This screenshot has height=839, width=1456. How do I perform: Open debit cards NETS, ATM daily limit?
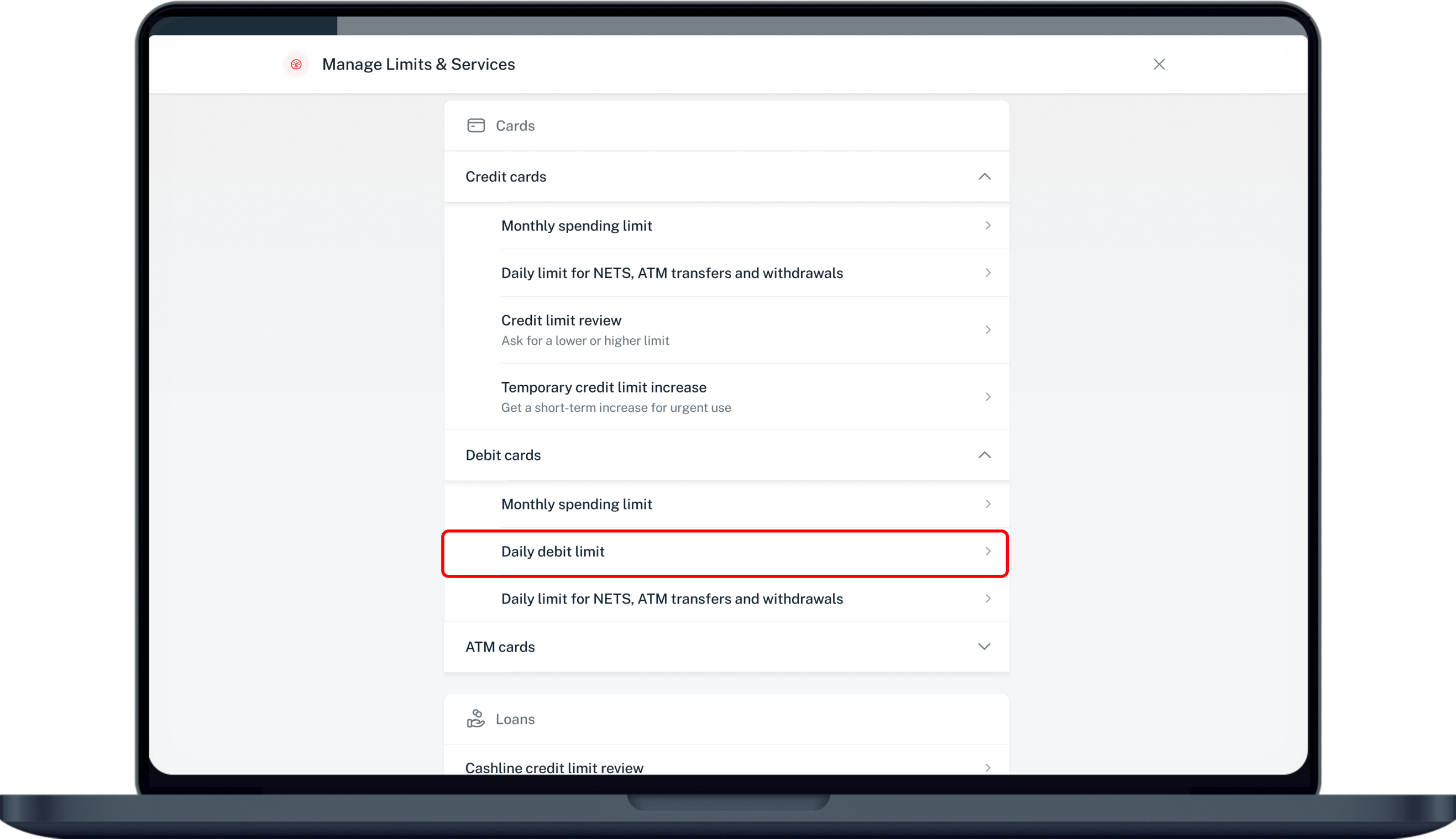pos(672,599)
